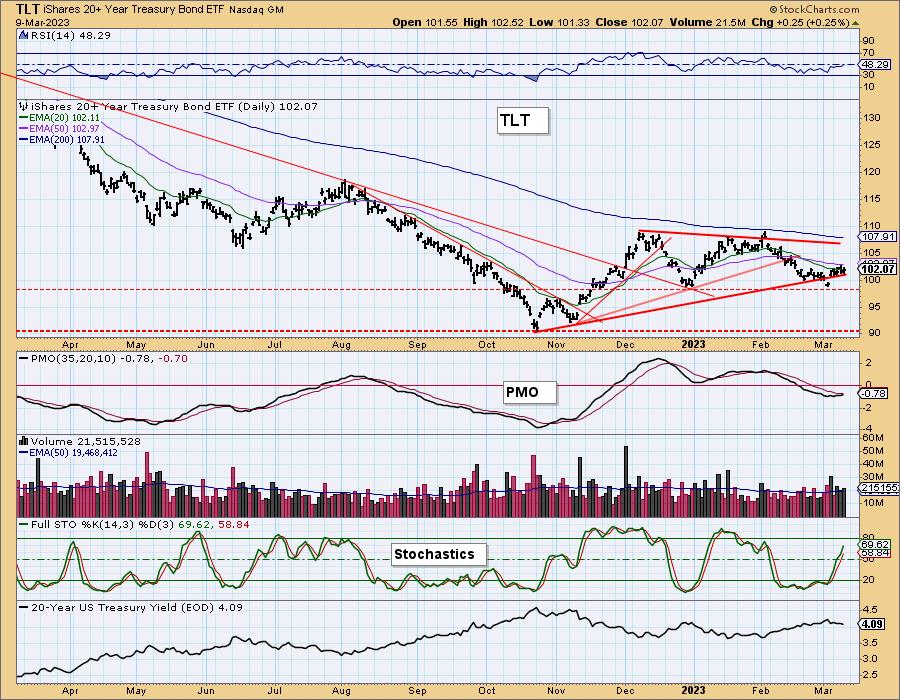Click the 130 price level on the price axis
The width and height of the screenshot is (900, 700).
(x=872, y=118)
